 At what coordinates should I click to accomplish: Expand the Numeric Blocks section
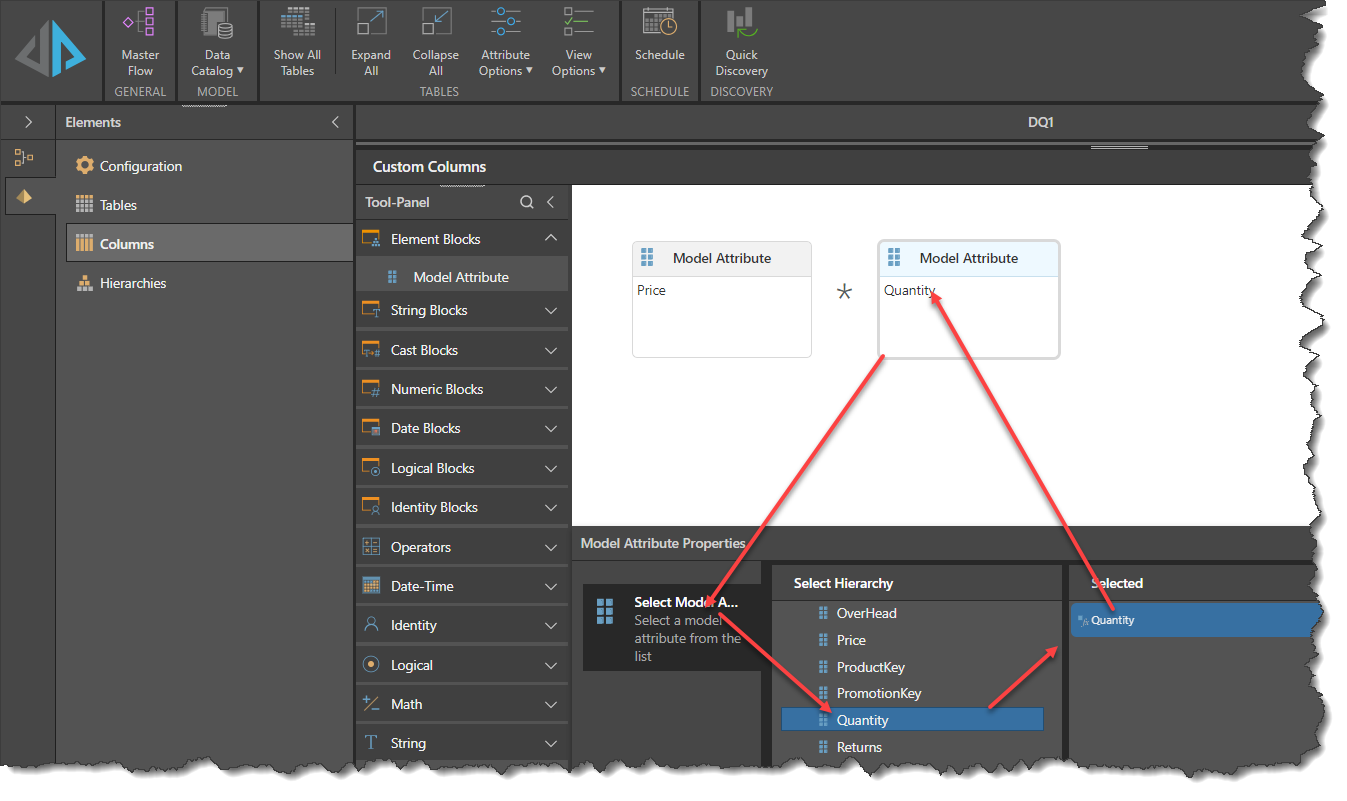coord(550,390)
